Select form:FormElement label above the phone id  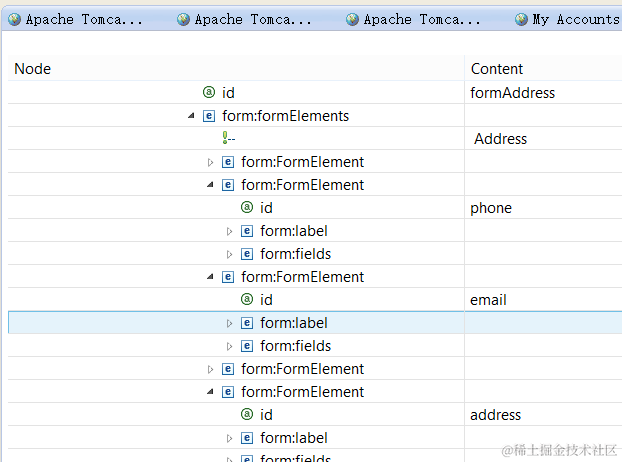coord(303,185)
